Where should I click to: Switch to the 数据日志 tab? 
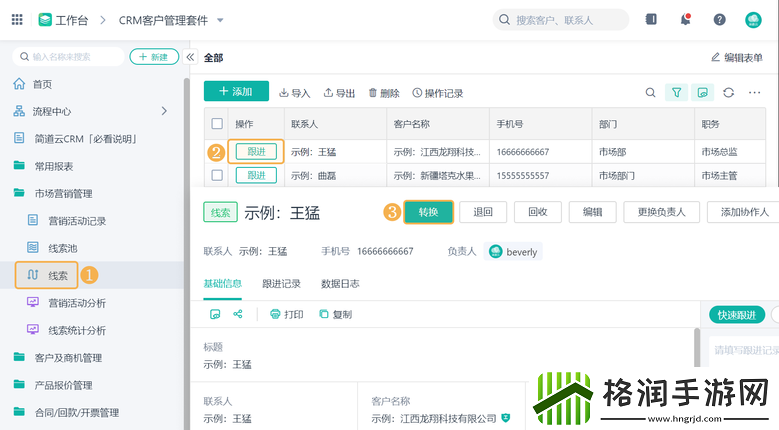tap(340, 284)
